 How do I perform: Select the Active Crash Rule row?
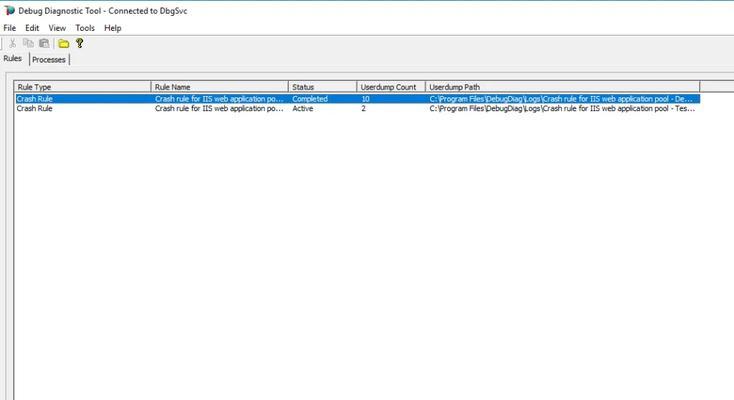(358, 108)
